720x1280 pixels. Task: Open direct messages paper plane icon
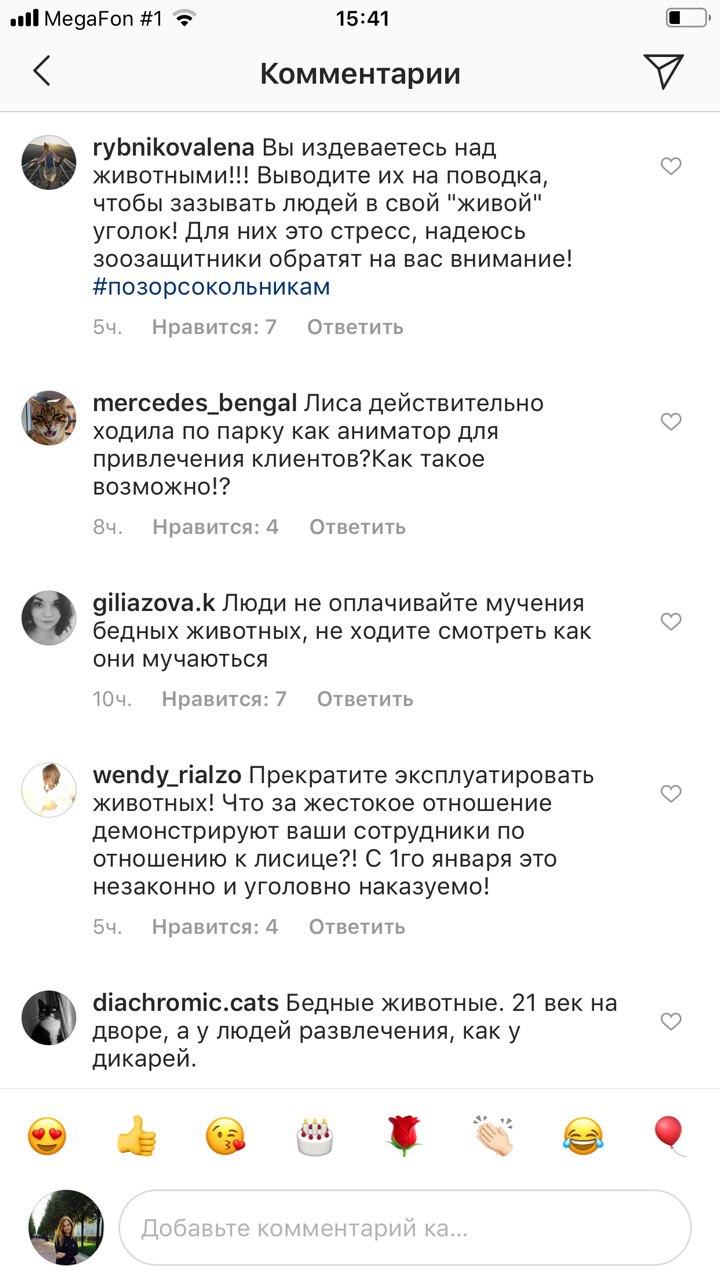663,71
